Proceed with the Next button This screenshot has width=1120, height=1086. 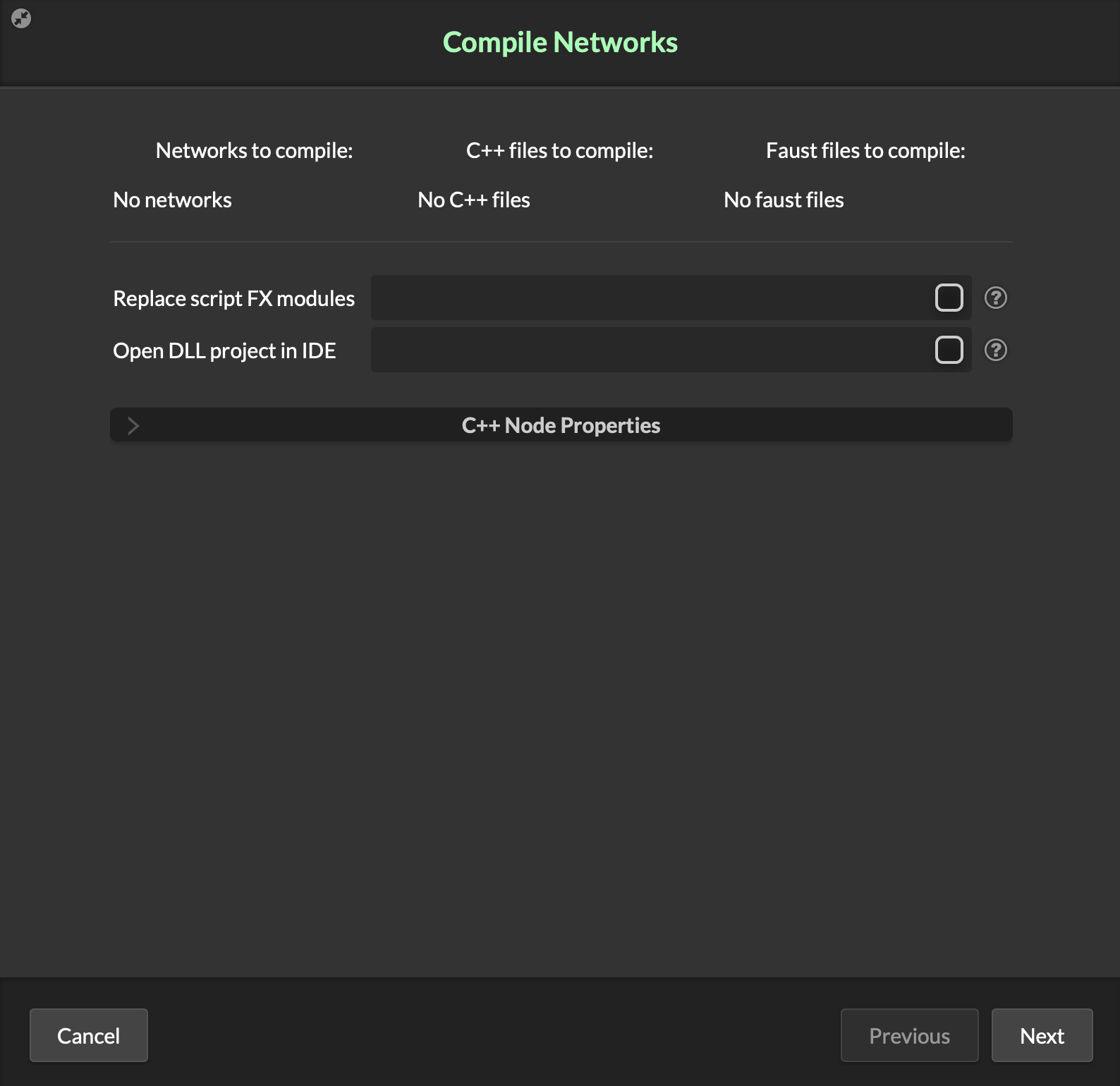(x=1042, y=1035)
